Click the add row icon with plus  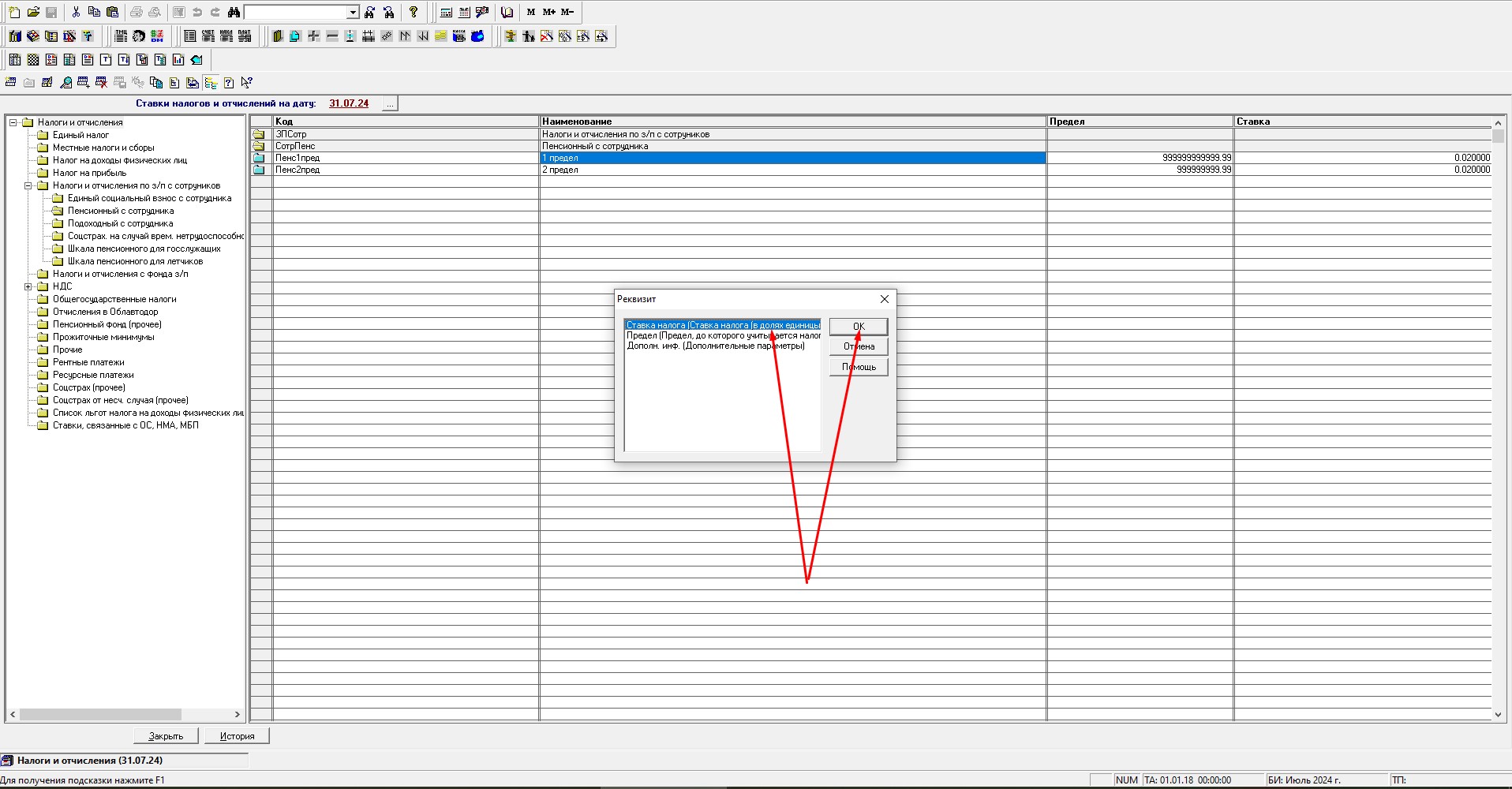click(x=84, y=82)
